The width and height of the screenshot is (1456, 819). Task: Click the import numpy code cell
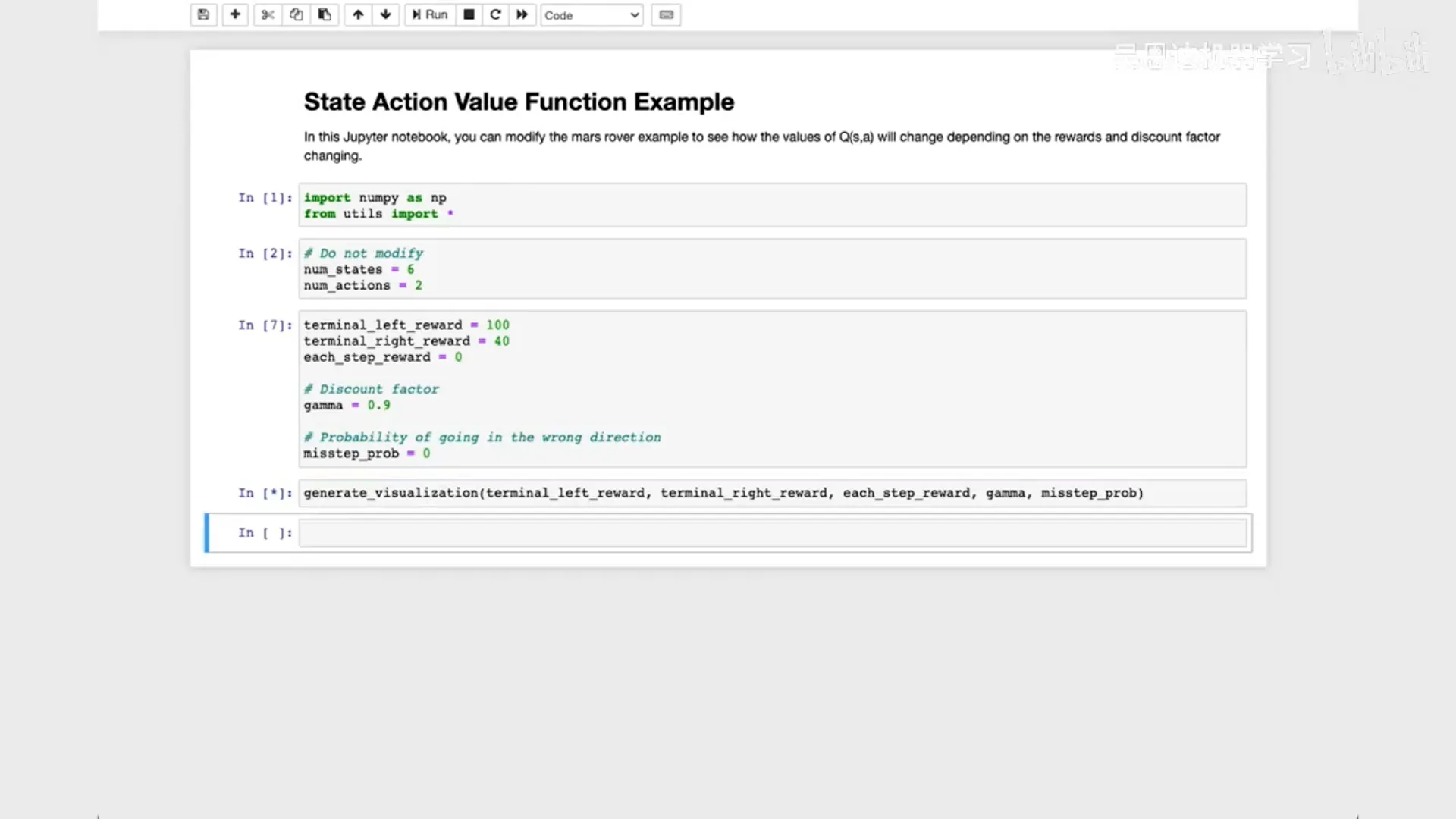coord(773,205)
